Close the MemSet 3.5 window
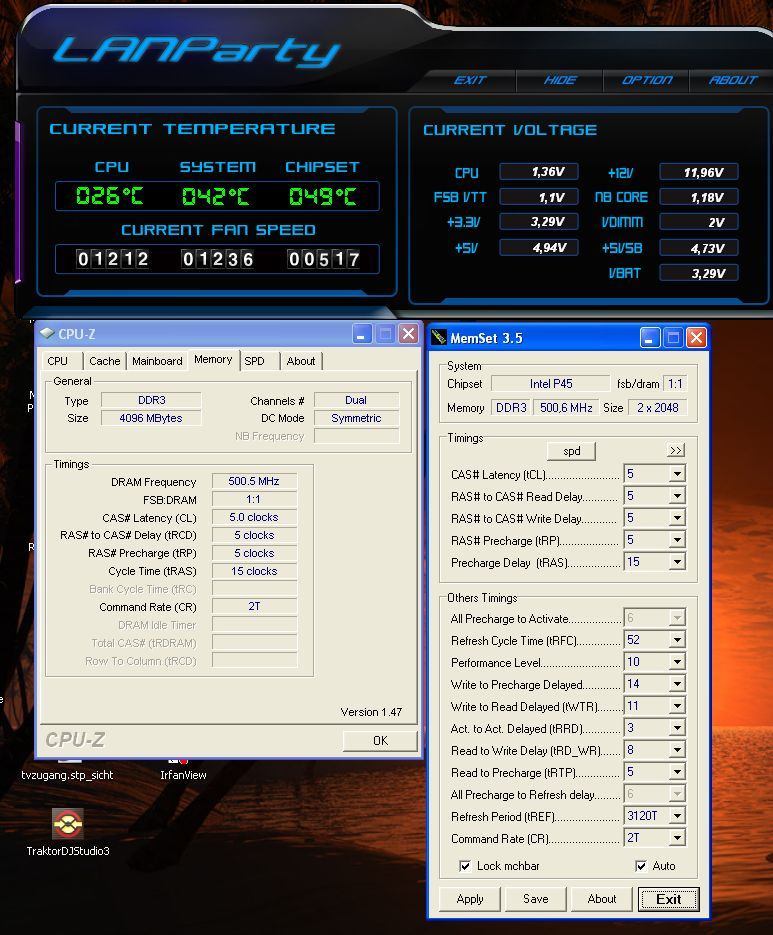This screenshot has width=773, height=935. click(696, 338)
